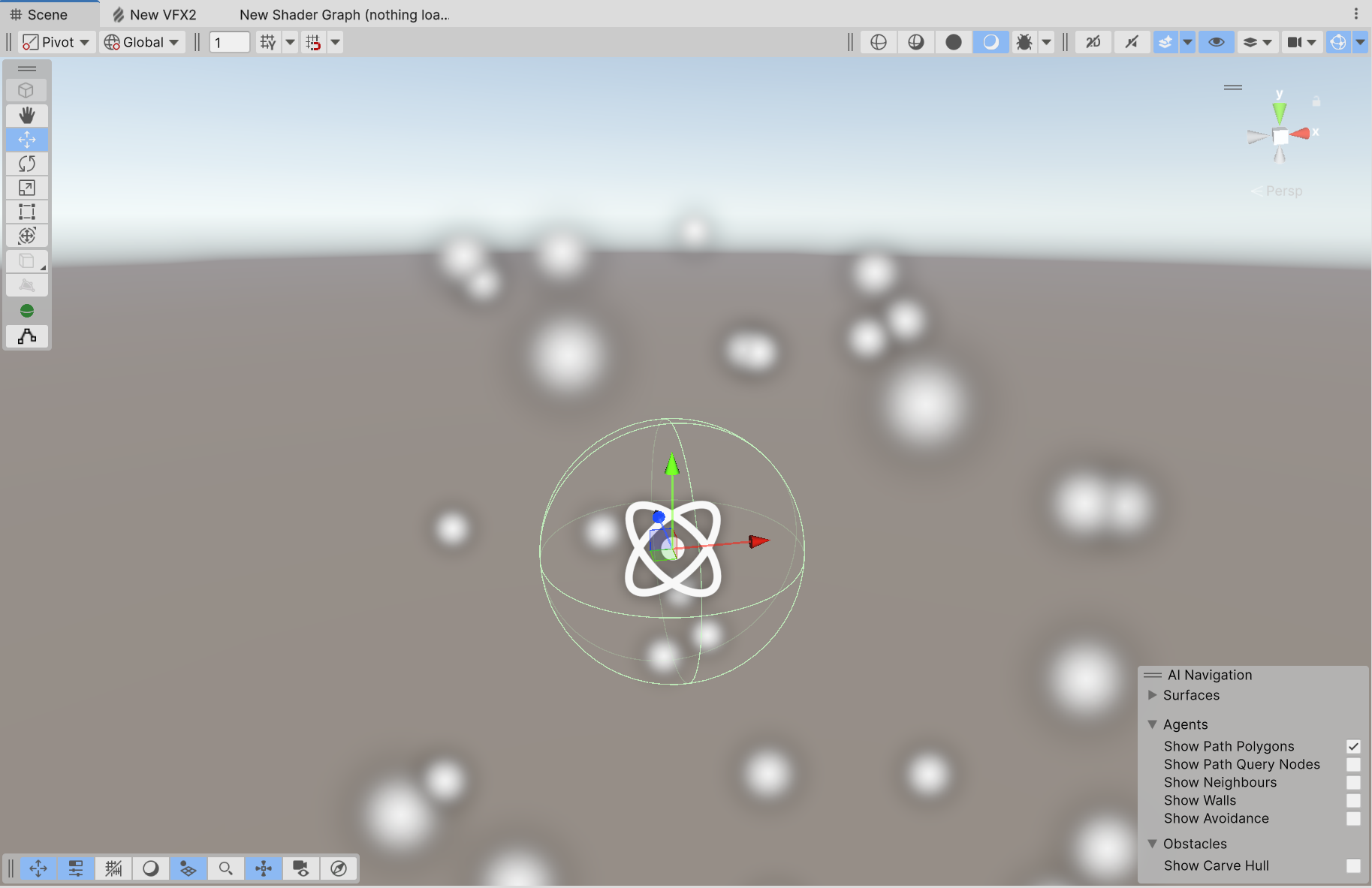Select the Move tool in tools overlay

pyautogui.click(x=27, y=140)
